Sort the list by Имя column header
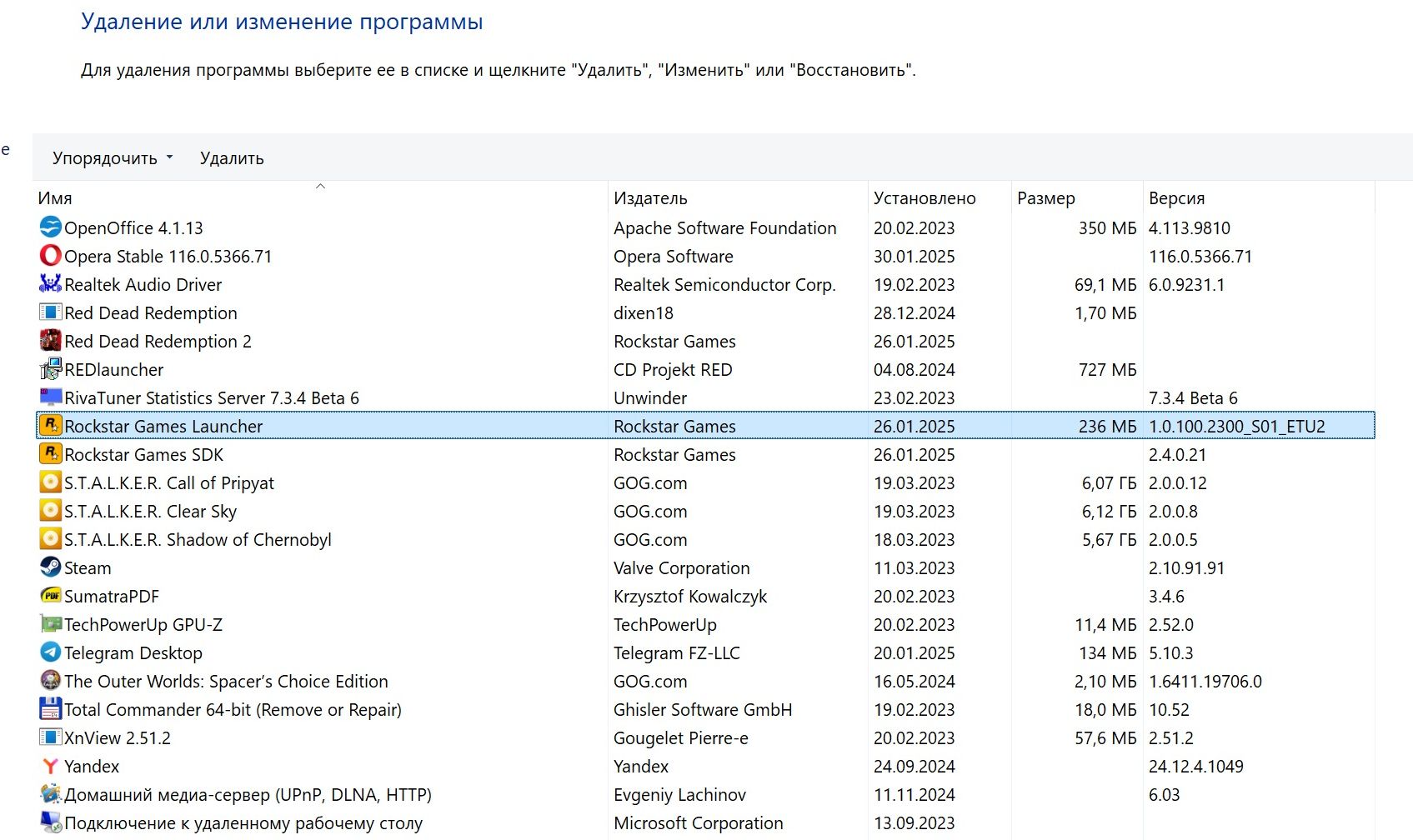 [55, 198]
